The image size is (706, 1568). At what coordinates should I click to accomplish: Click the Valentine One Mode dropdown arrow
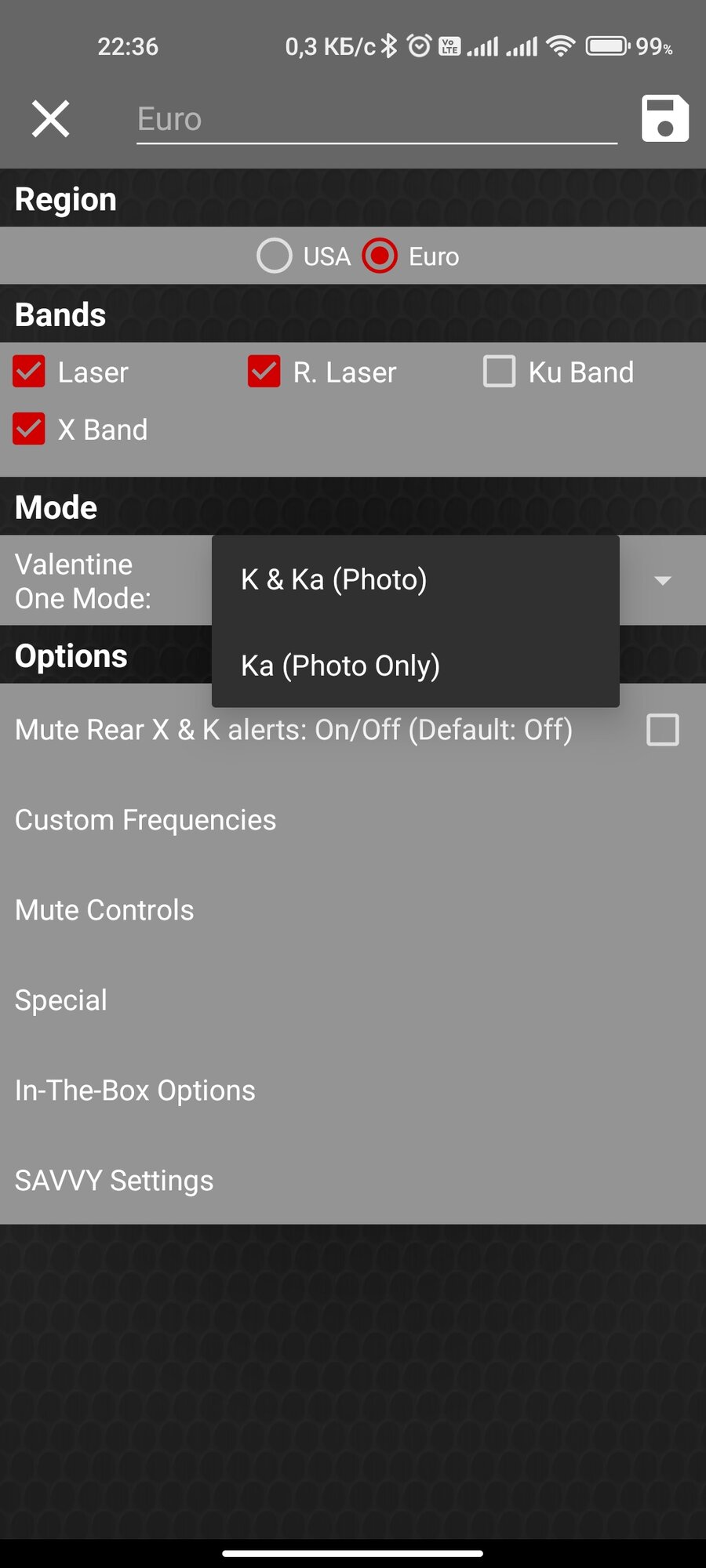pyautogui.click(x=663, y=580)
